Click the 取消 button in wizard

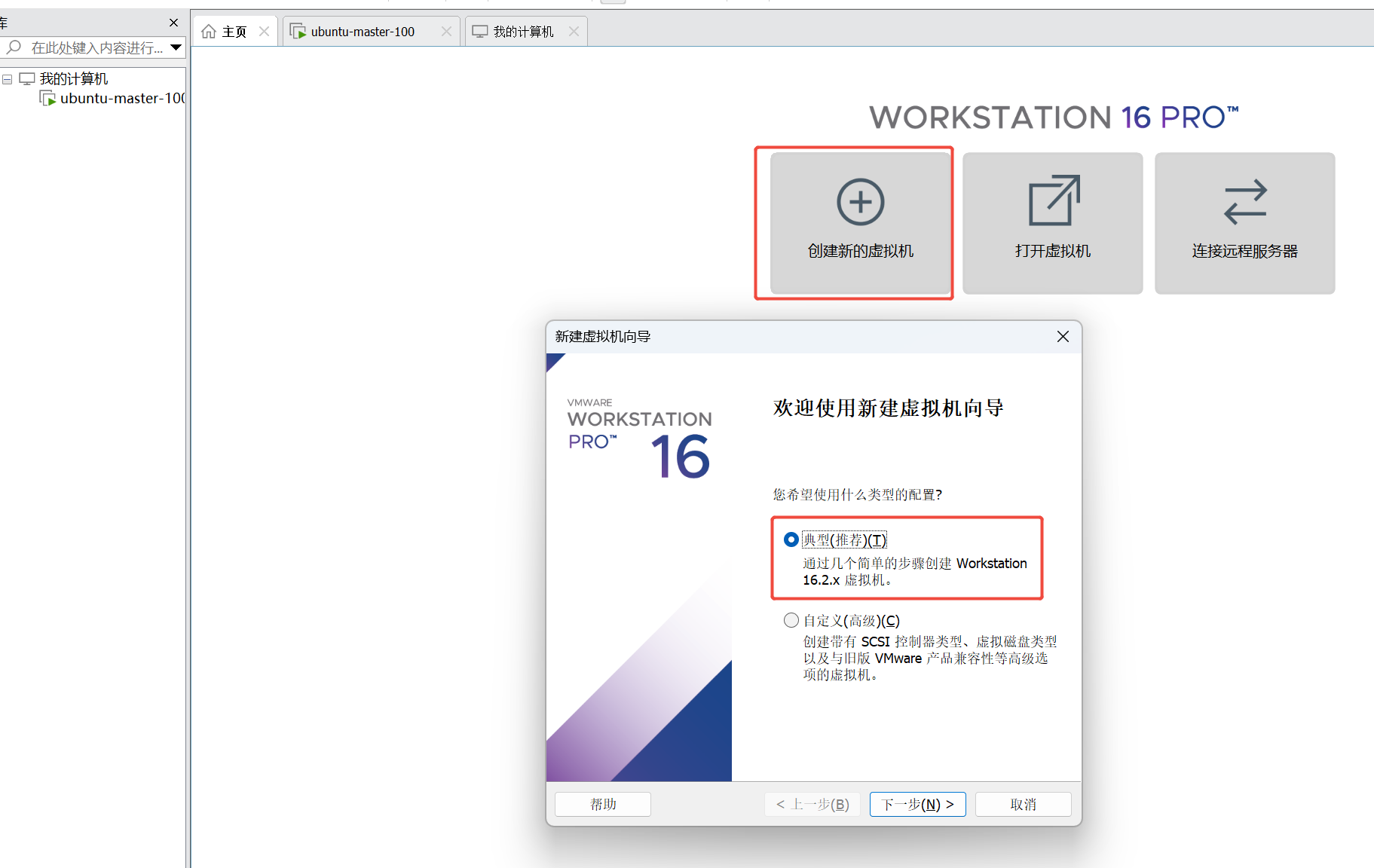1023,804
